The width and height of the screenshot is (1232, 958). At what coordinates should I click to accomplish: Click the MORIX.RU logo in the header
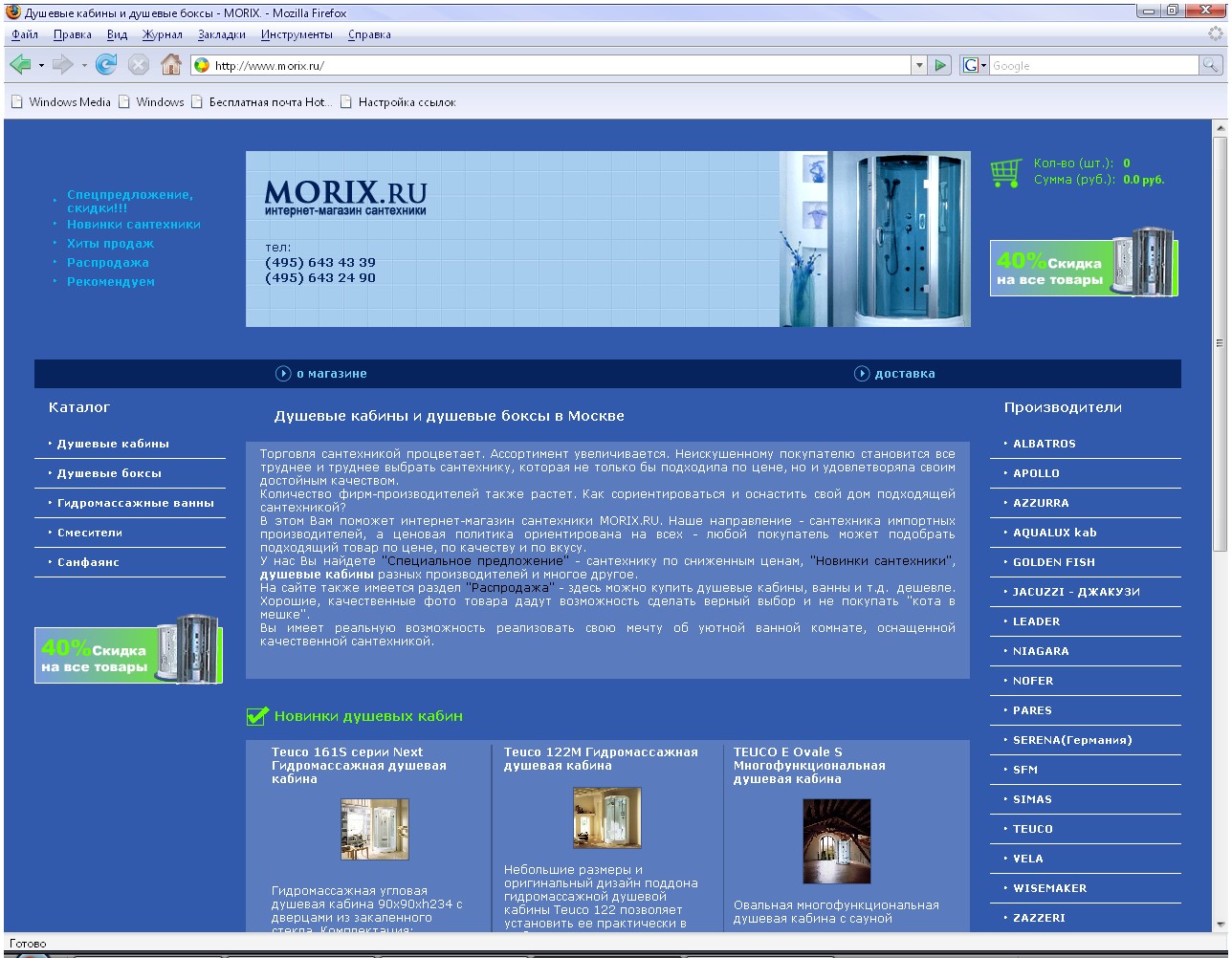(x=345, y=197)
